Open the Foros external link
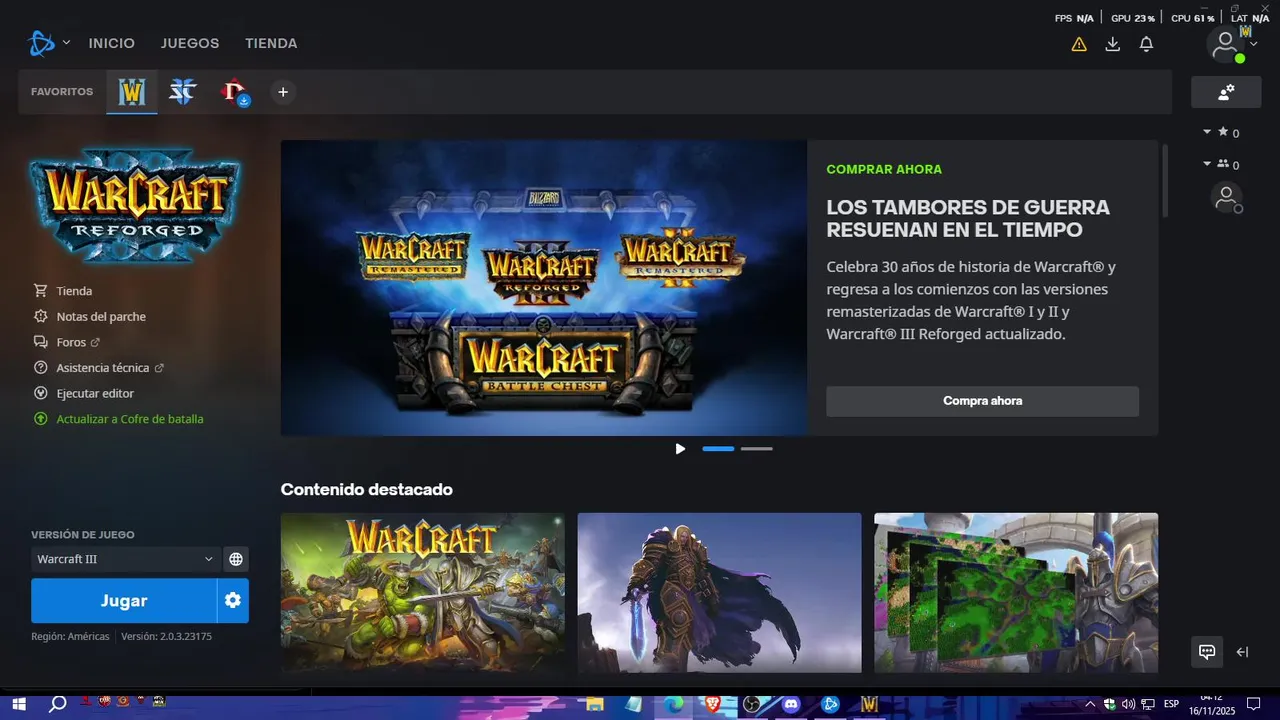This screenshot has width=1280, height=720. click(78, 342)
